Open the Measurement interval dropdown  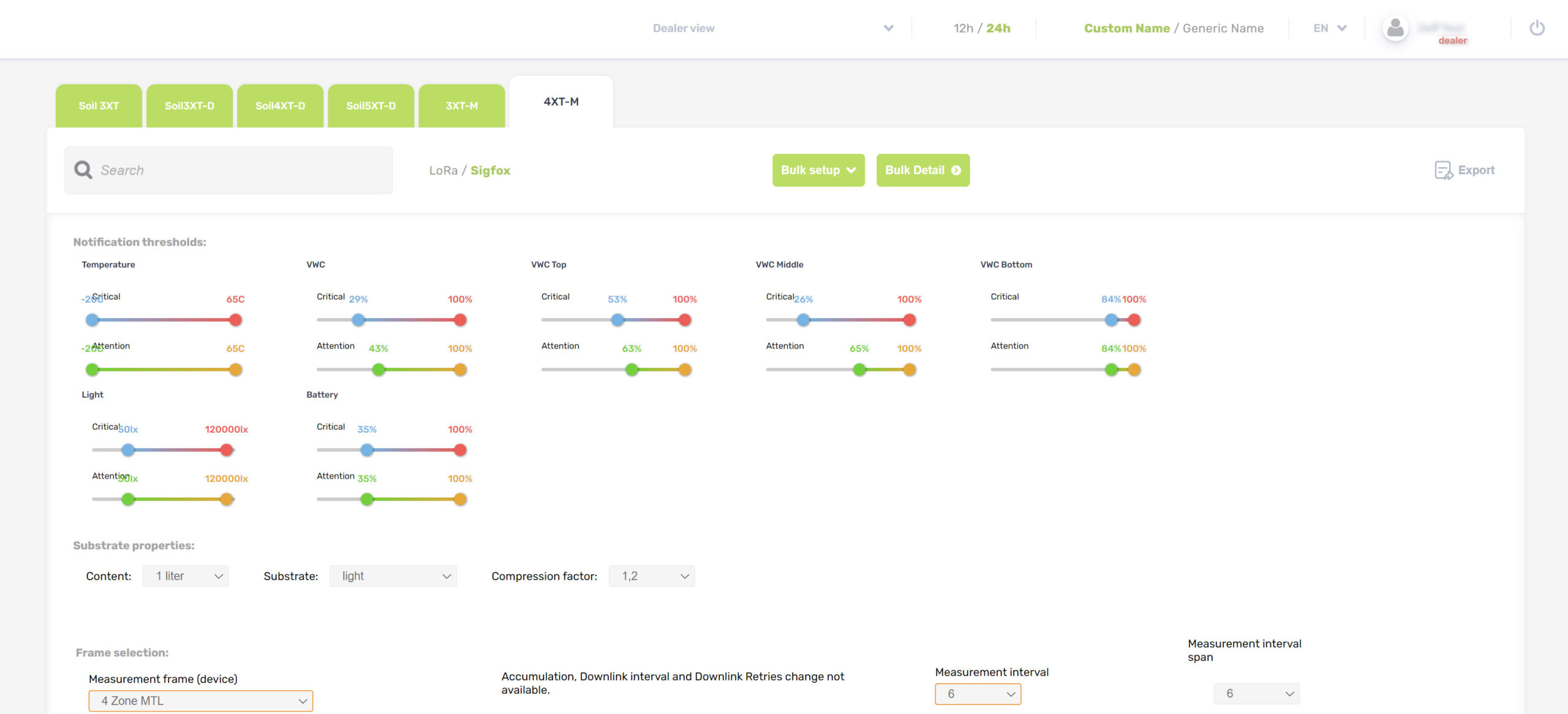point(978,694)
